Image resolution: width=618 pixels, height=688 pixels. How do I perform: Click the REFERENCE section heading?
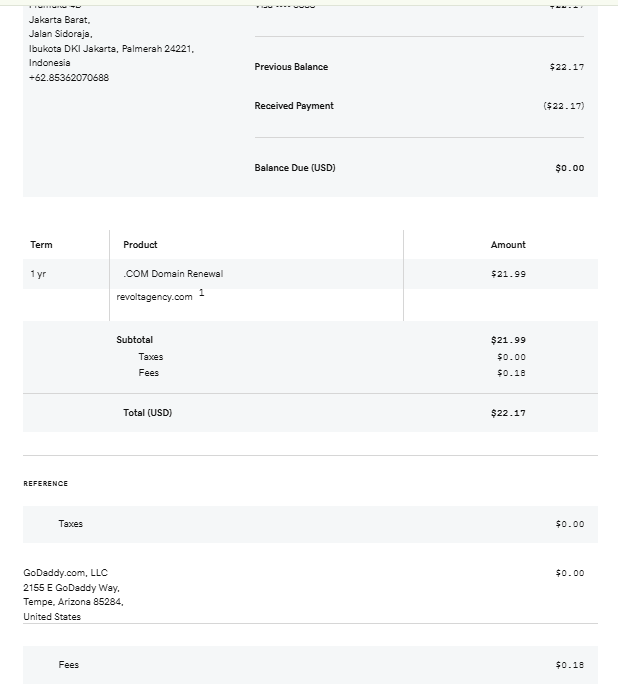click(x=46, y=484)
